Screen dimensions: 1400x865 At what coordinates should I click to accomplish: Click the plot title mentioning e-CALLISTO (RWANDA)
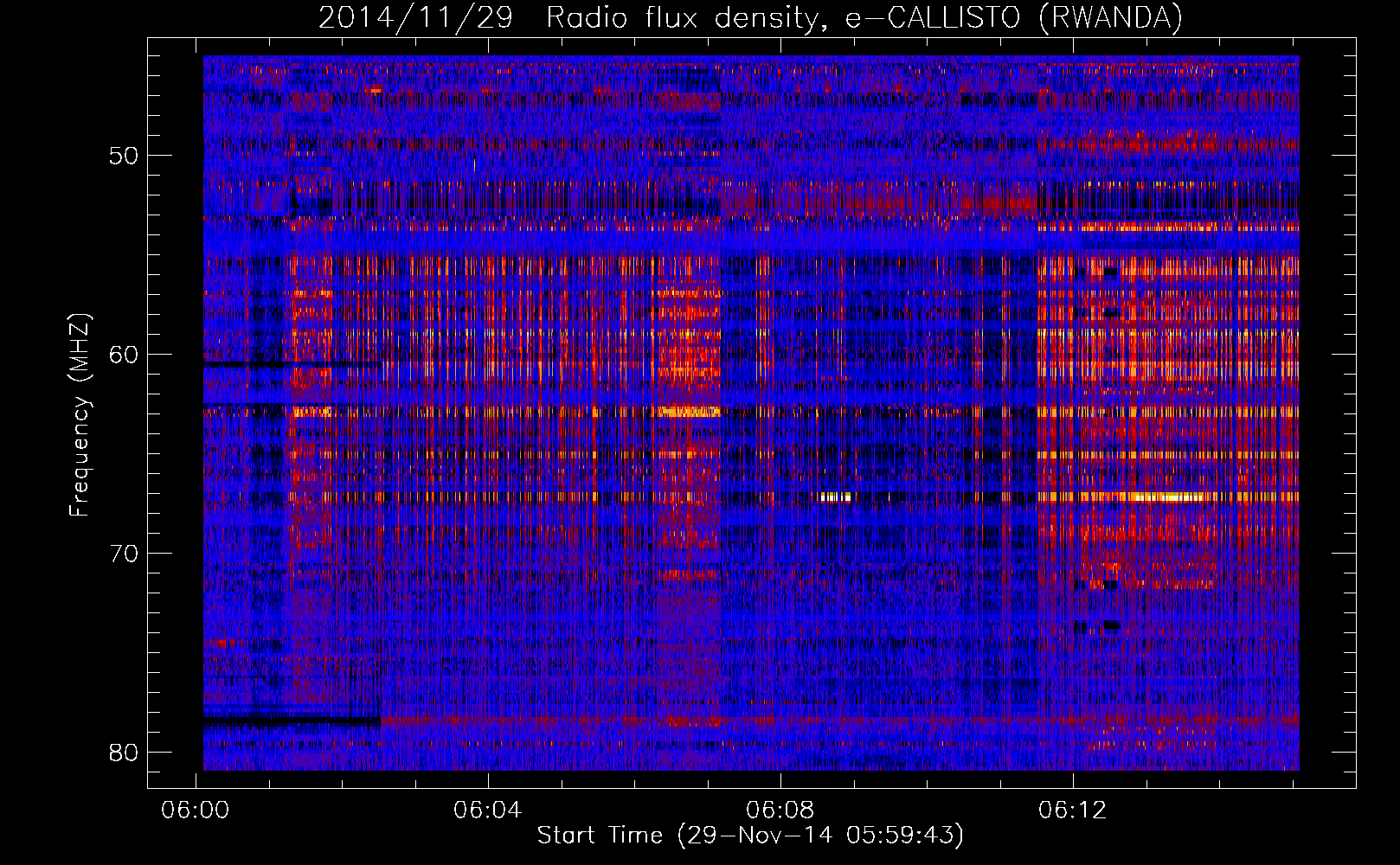click(x=750, y=17)
